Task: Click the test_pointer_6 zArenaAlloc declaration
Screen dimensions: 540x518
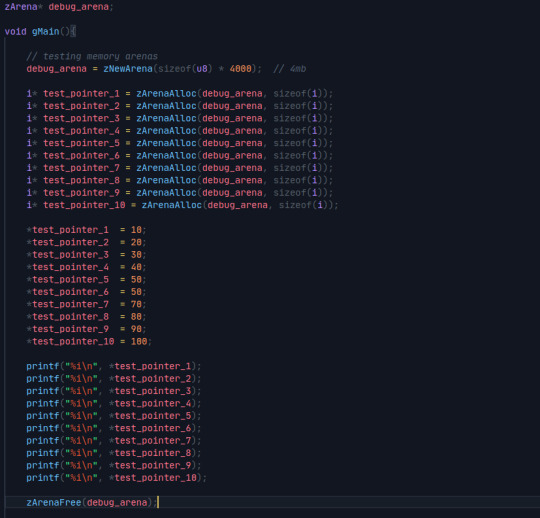Action: point(180,156)
